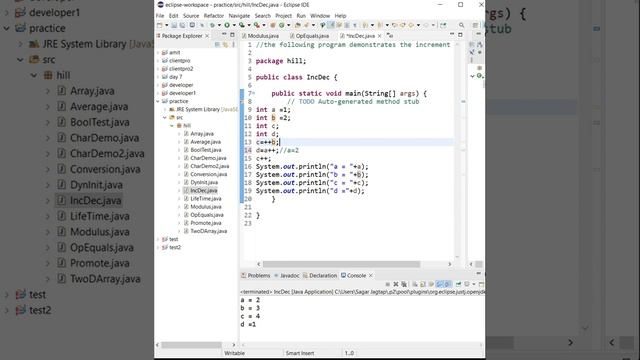Viewport: 640px width, 360px height.
Task: Open the Navigate menu
Action: pos(239,16)
